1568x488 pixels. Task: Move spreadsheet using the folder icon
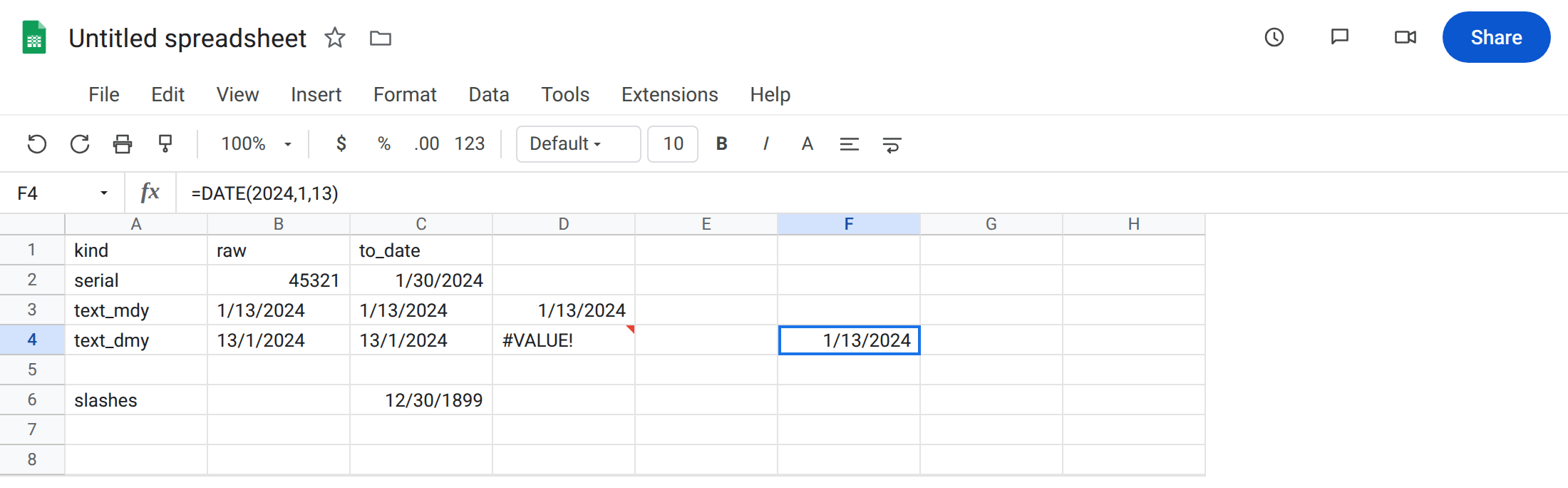click(381, 38)
